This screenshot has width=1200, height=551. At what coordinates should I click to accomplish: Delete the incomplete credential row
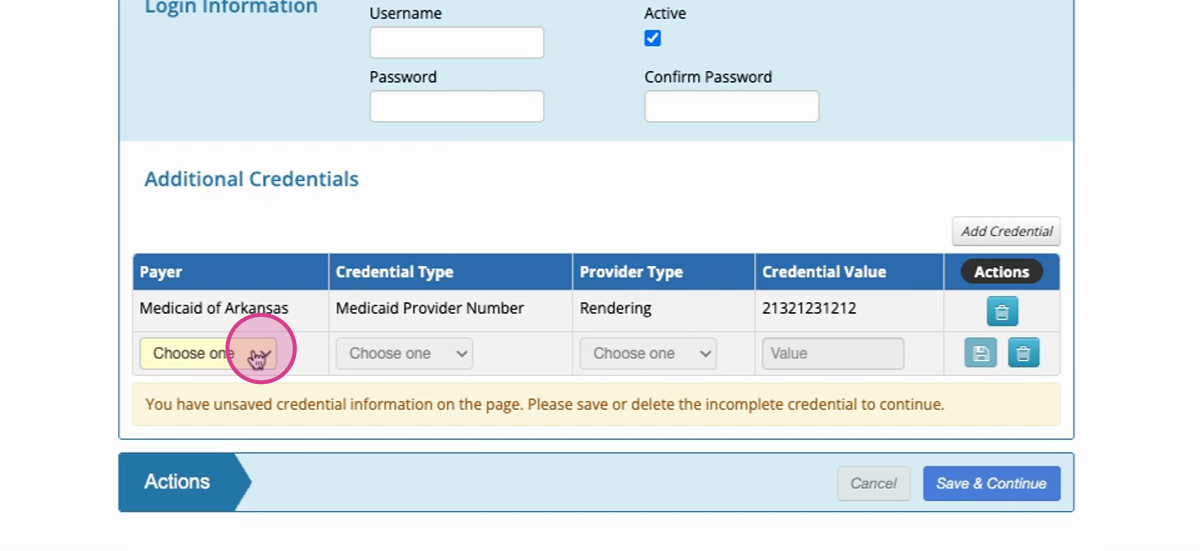(1024, 353)
